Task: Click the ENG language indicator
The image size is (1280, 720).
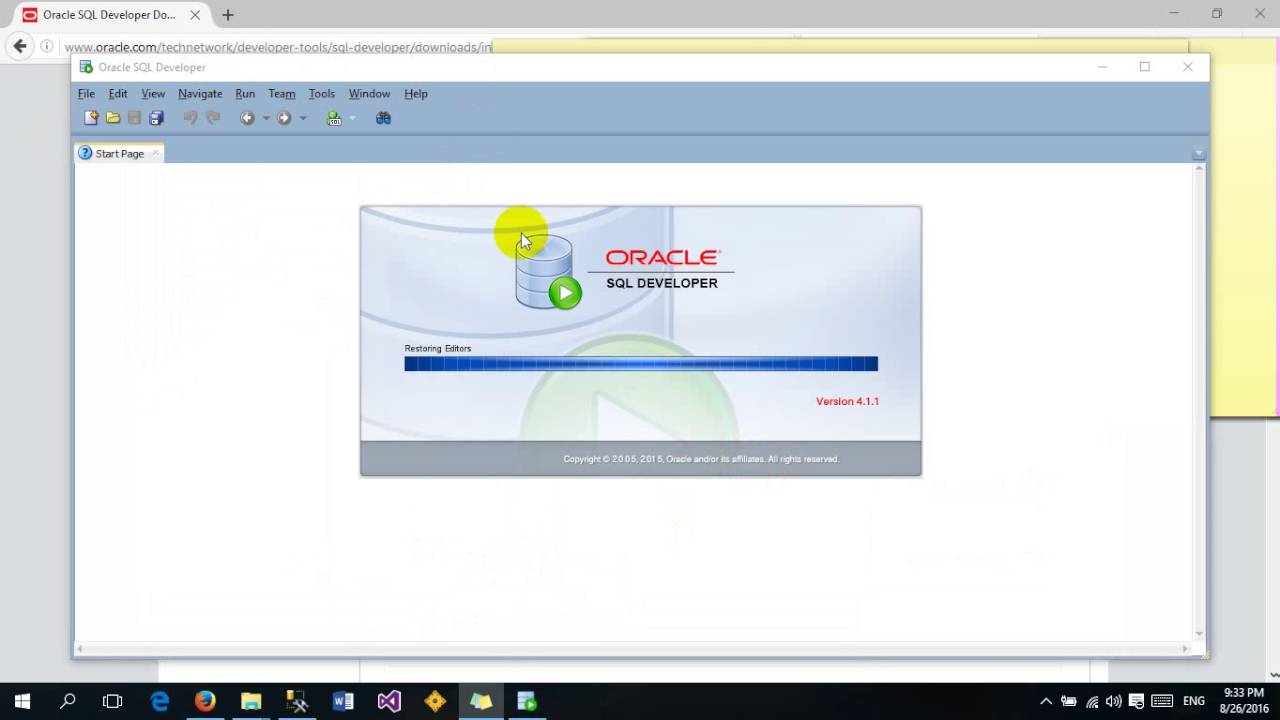Action: (x=1194, y=701)
